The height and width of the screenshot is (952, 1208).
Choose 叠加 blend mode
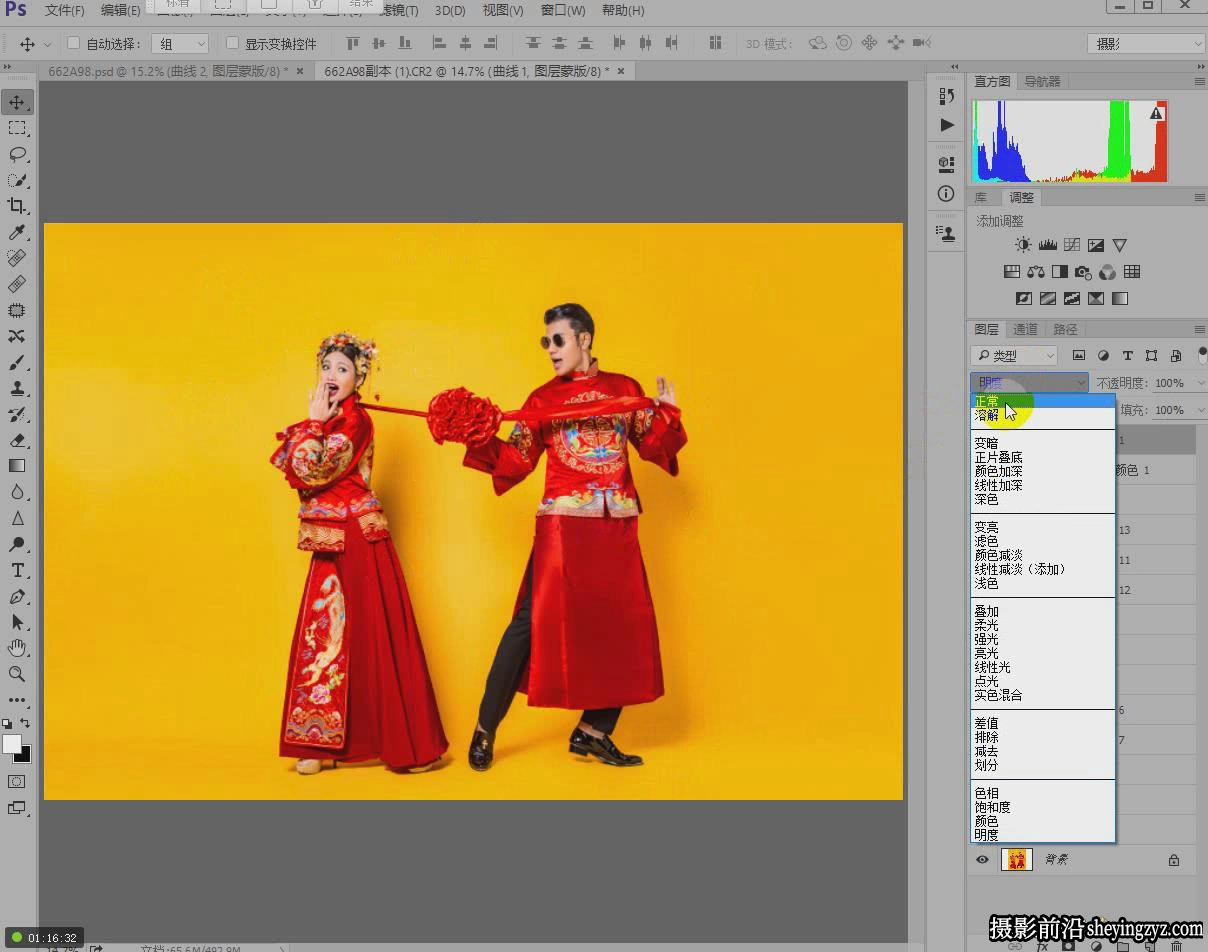click(x=986, y=612)
